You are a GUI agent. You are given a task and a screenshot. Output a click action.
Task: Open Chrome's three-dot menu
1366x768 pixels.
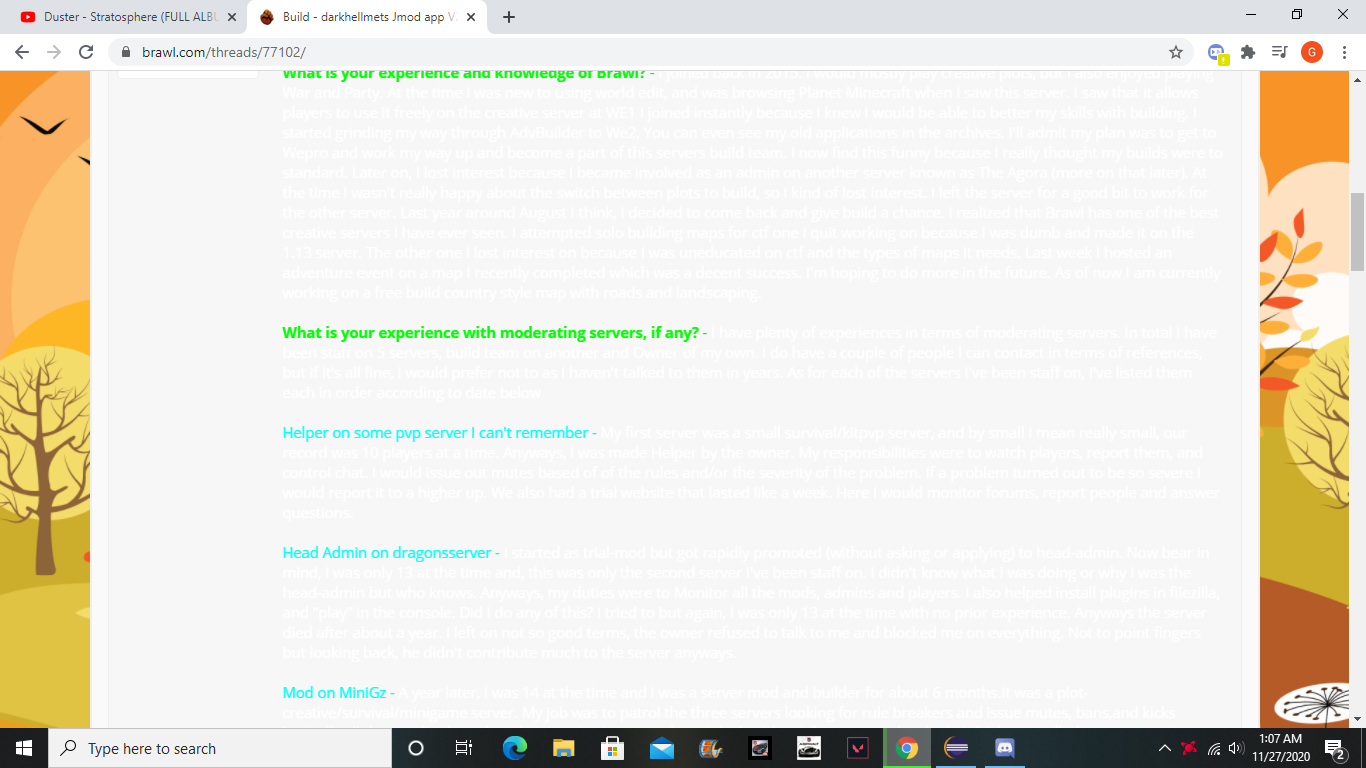coord(1343,52)
